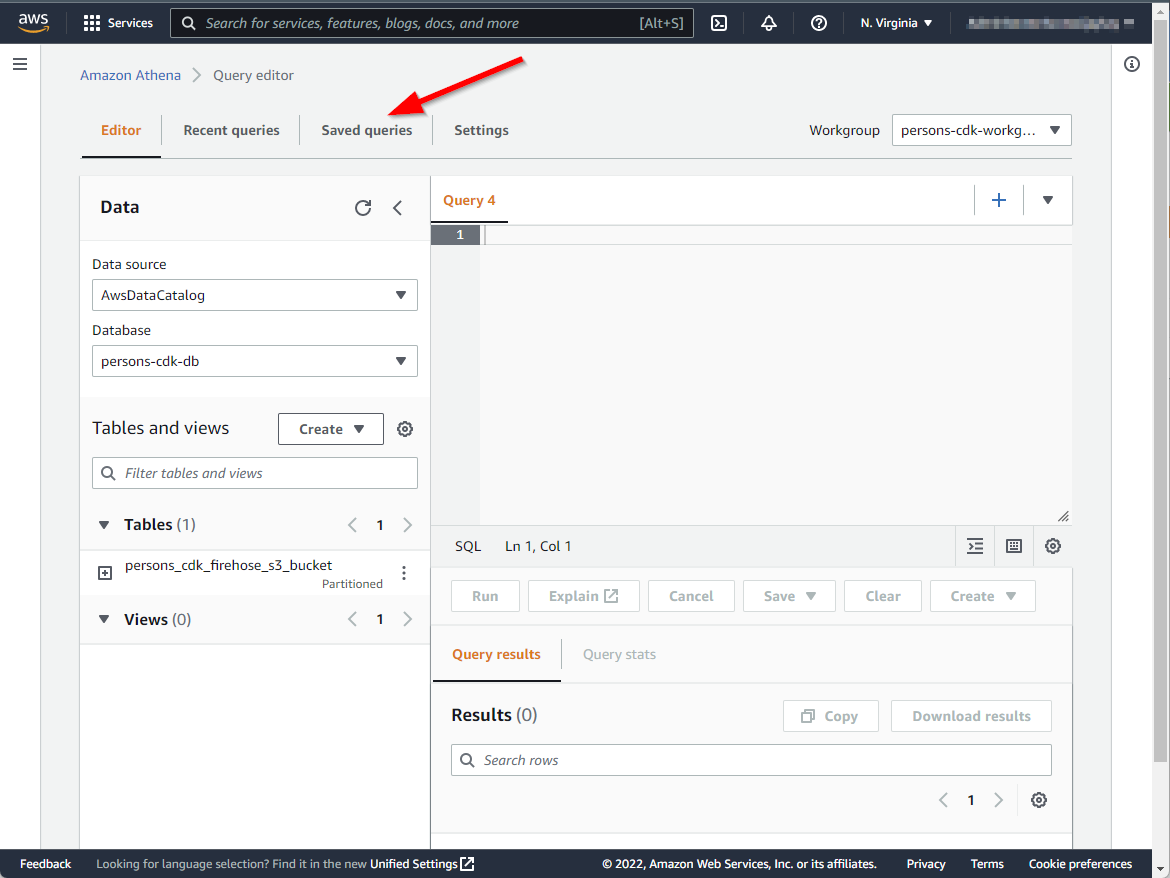
Task: Open AWS CloudShell terminal icon
Action: (718, 23)
